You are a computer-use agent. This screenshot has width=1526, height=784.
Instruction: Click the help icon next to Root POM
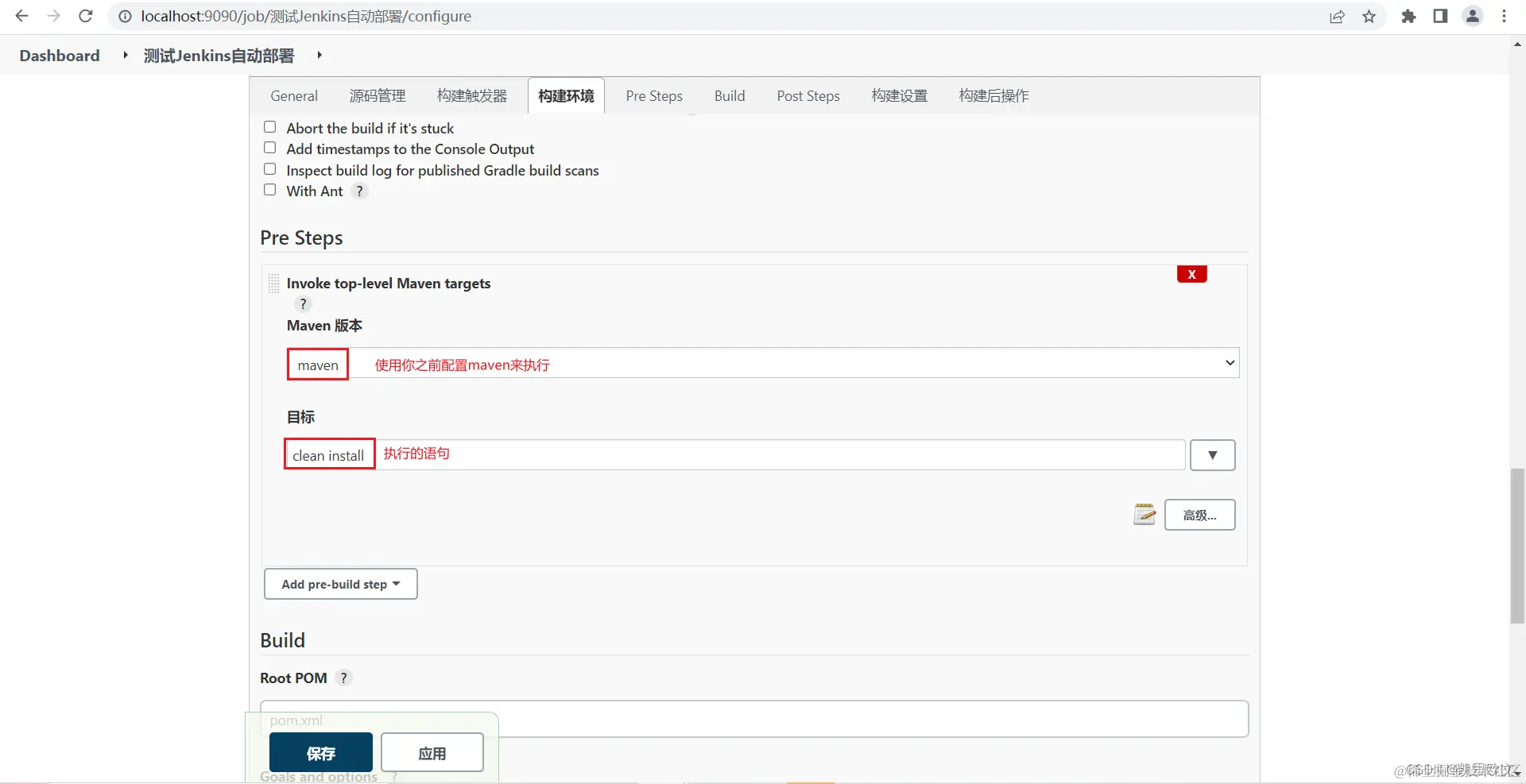click(x=343, y=678)
